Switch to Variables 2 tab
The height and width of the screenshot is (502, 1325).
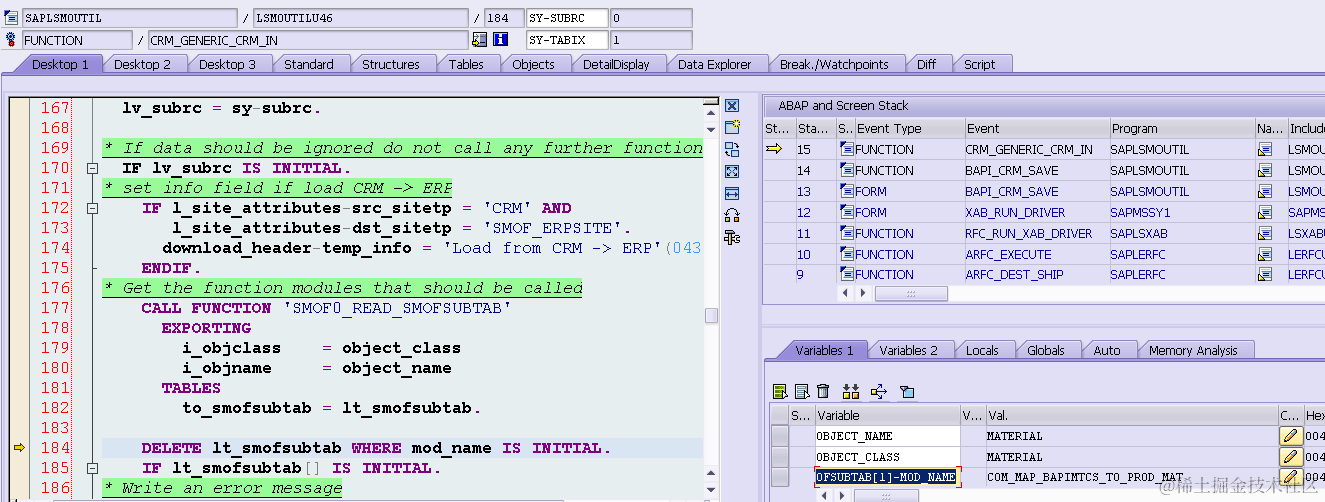click(x=908, y=350)
